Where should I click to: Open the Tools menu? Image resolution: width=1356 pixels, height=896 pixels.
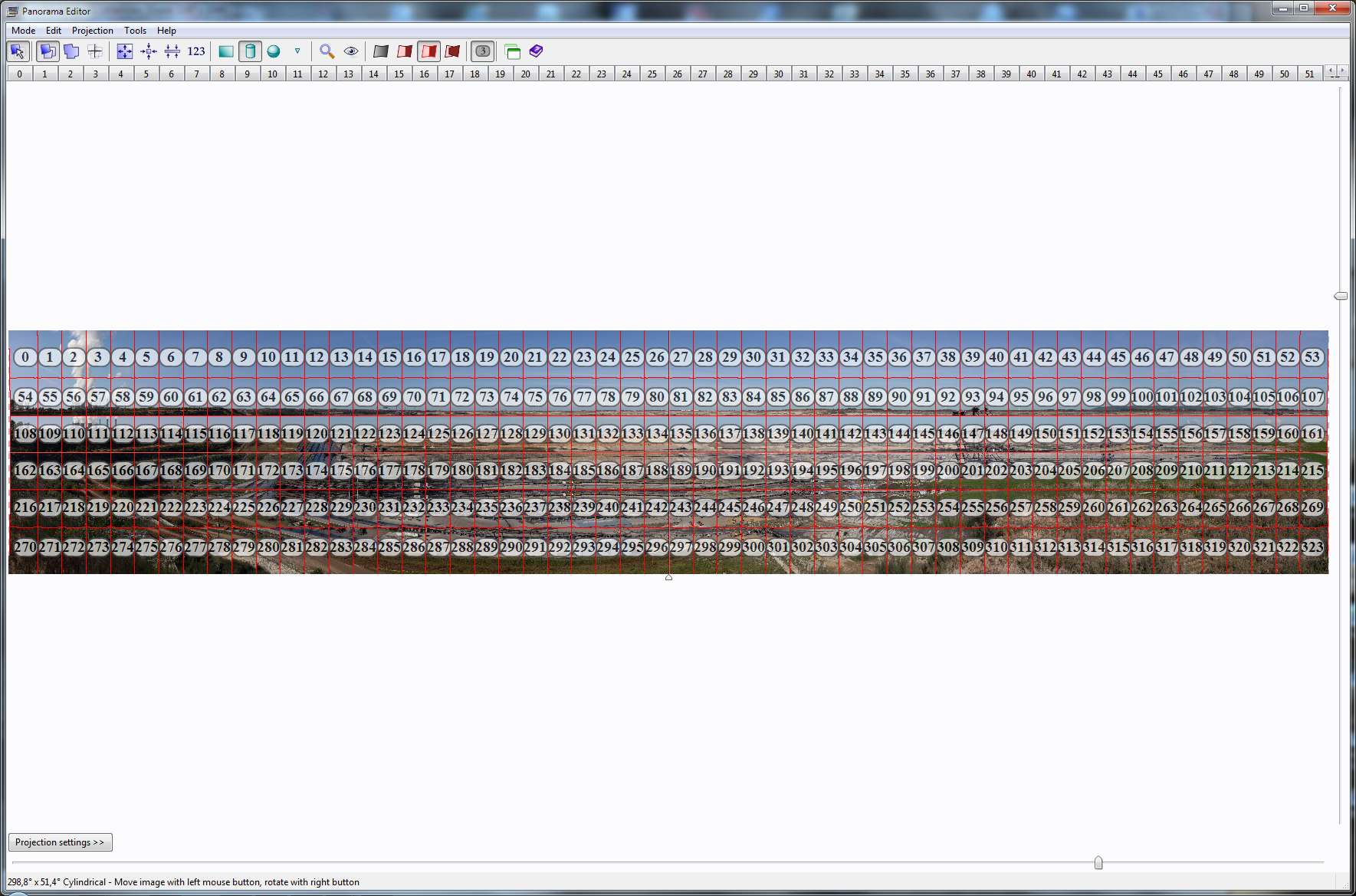click(135, 31)
